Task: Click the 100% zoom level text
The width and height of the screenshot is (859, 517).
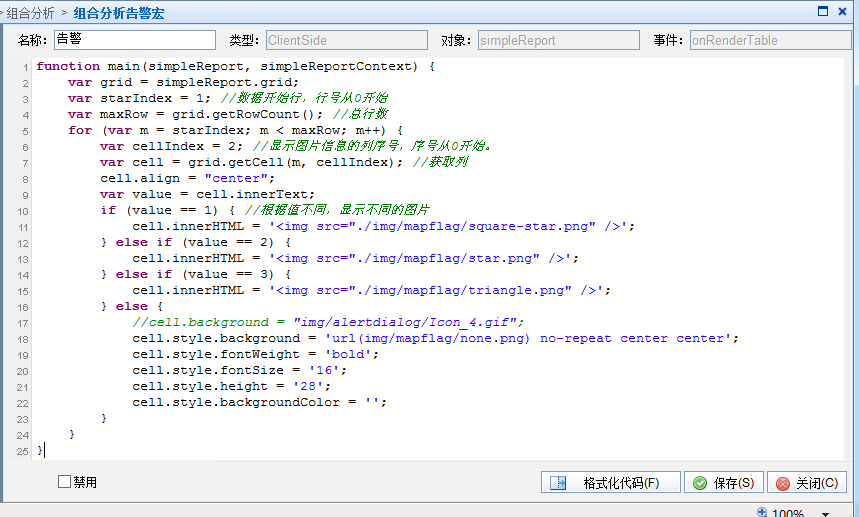Action: pyautogui.click(x=788, y=513)
